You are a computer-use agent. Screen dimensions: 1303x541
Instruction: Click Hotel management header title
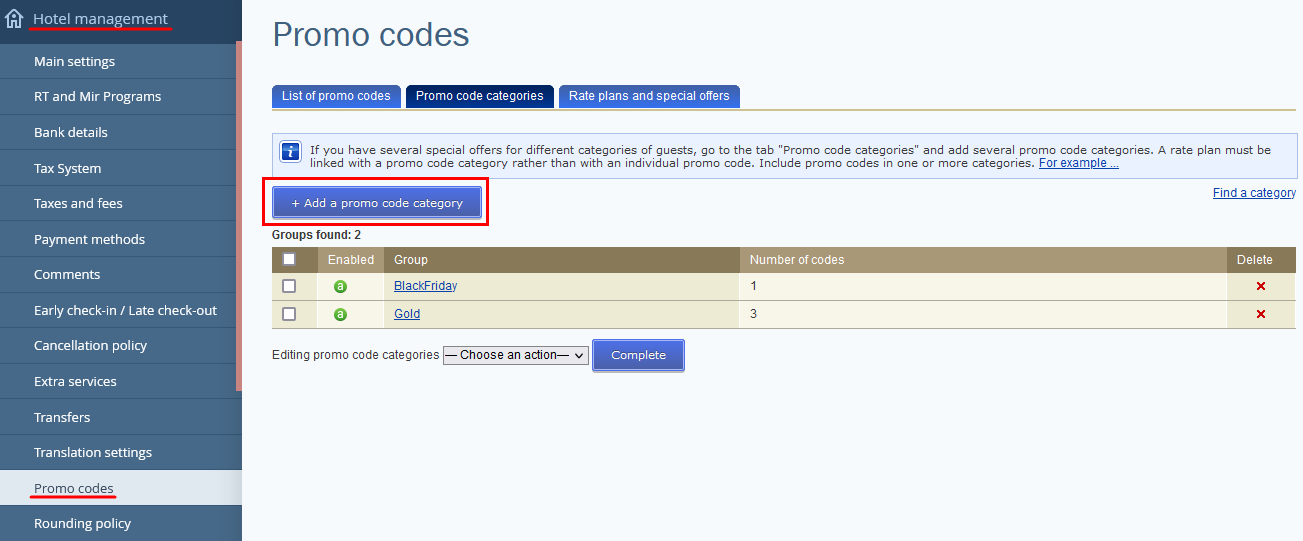tap(100, 18)
